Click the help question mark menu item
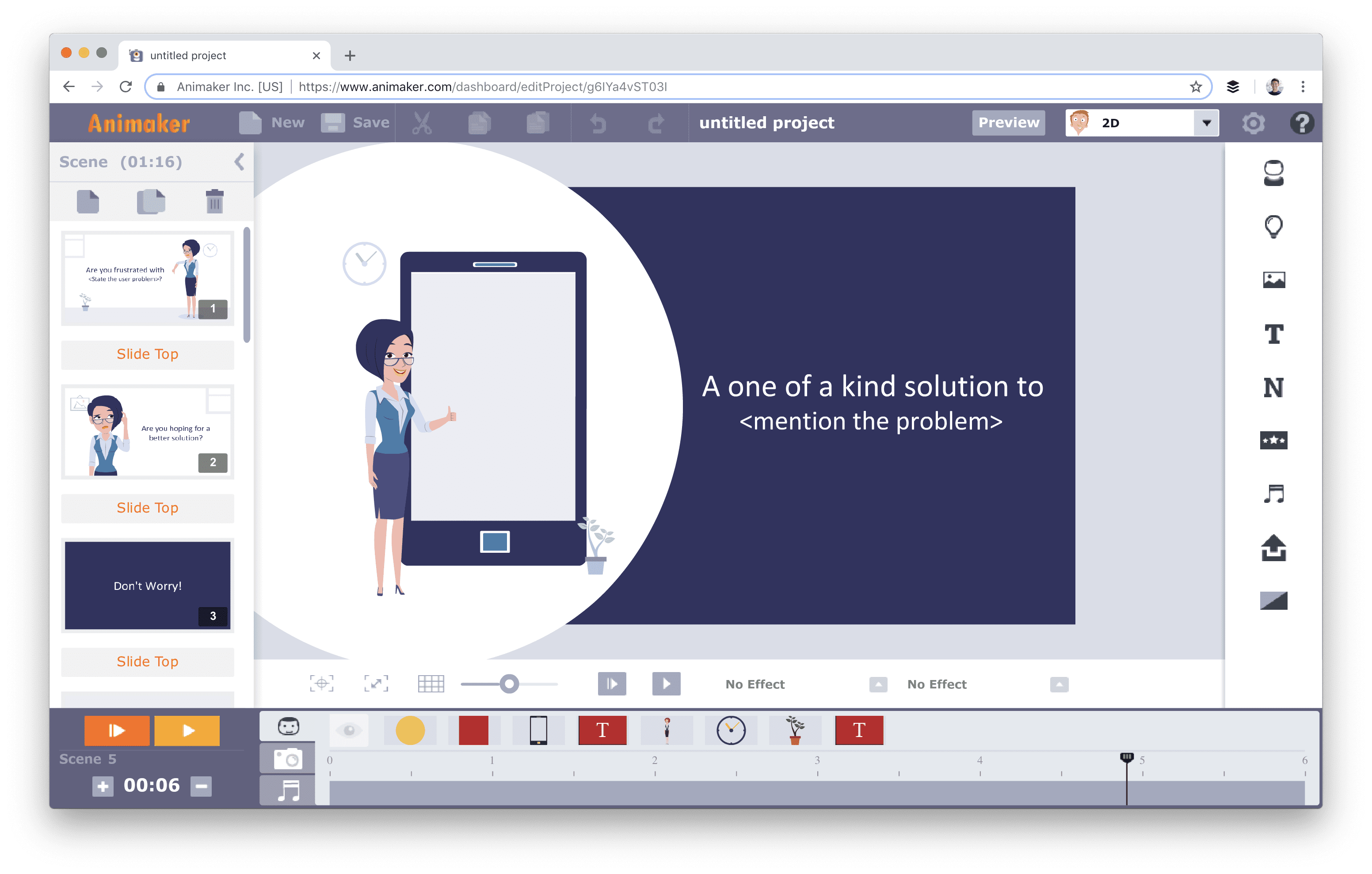Viewport: 1372px width, 874px height. [x=1301, y=122]
